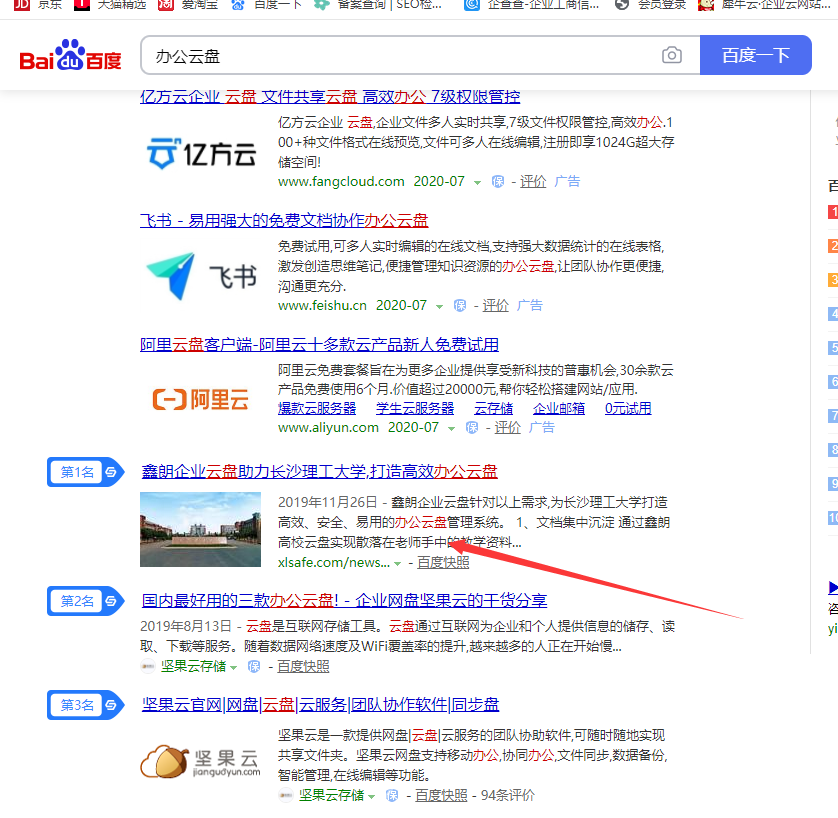Click 广告 label in the 飞书 result

pyautogui.click(x=530, y=306)
